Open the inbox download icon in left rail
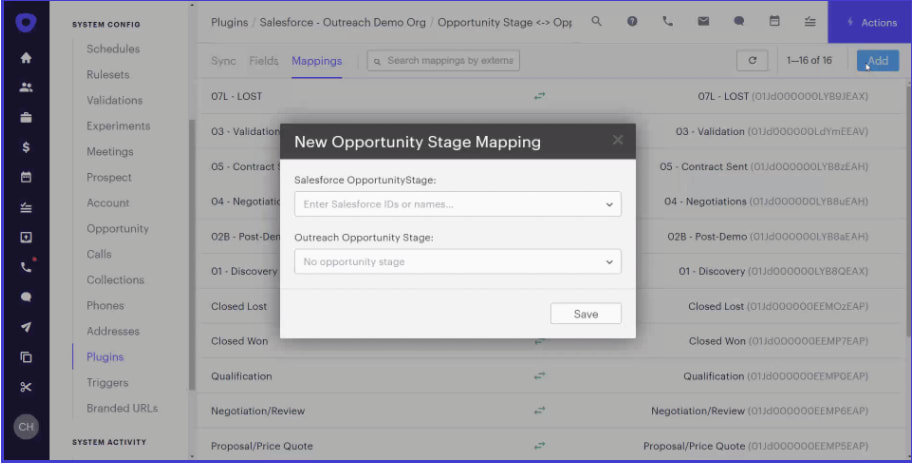The image size is (912, 465). point(26,237)
